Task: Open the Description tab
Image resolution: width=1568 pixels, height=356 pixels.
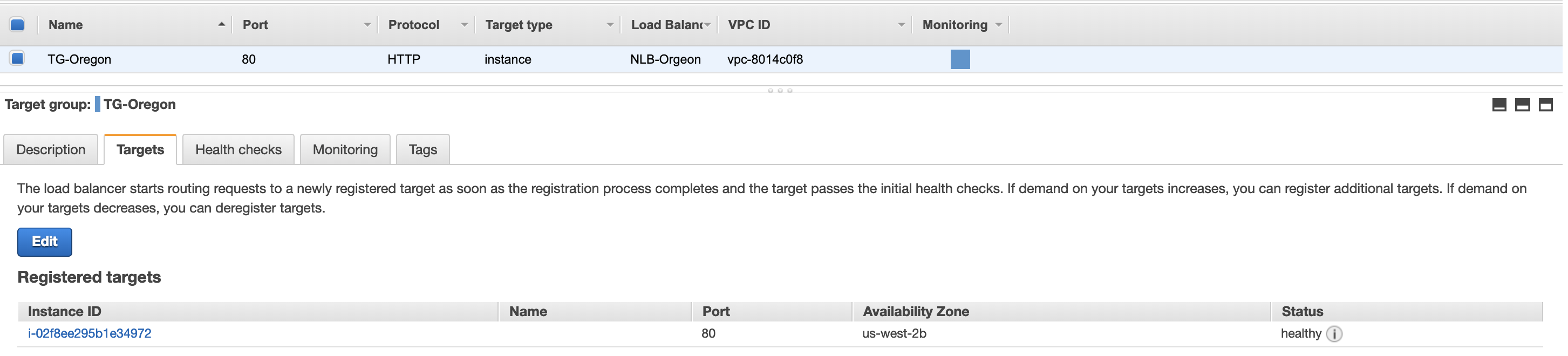Action: [x=51, y=150]
